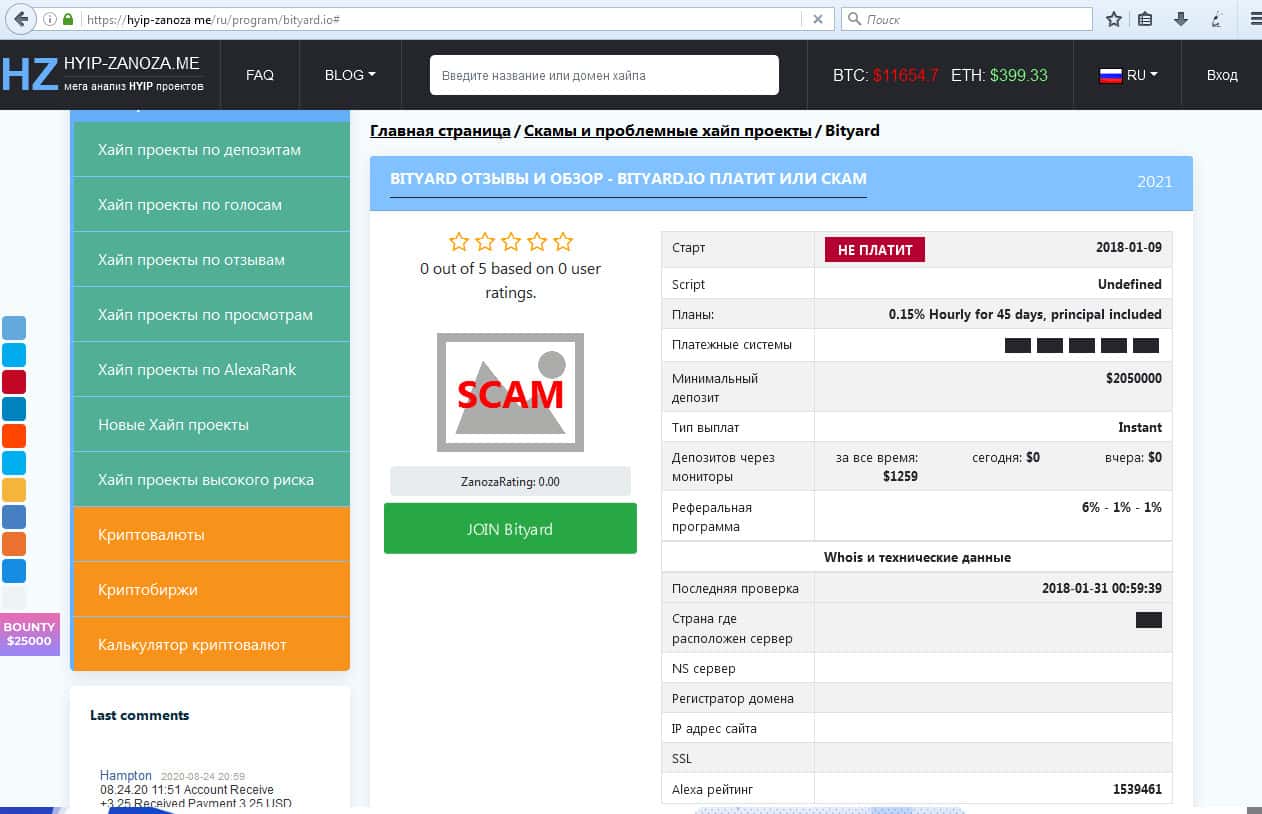Click the ETH price $399.33

[1019, 75]
